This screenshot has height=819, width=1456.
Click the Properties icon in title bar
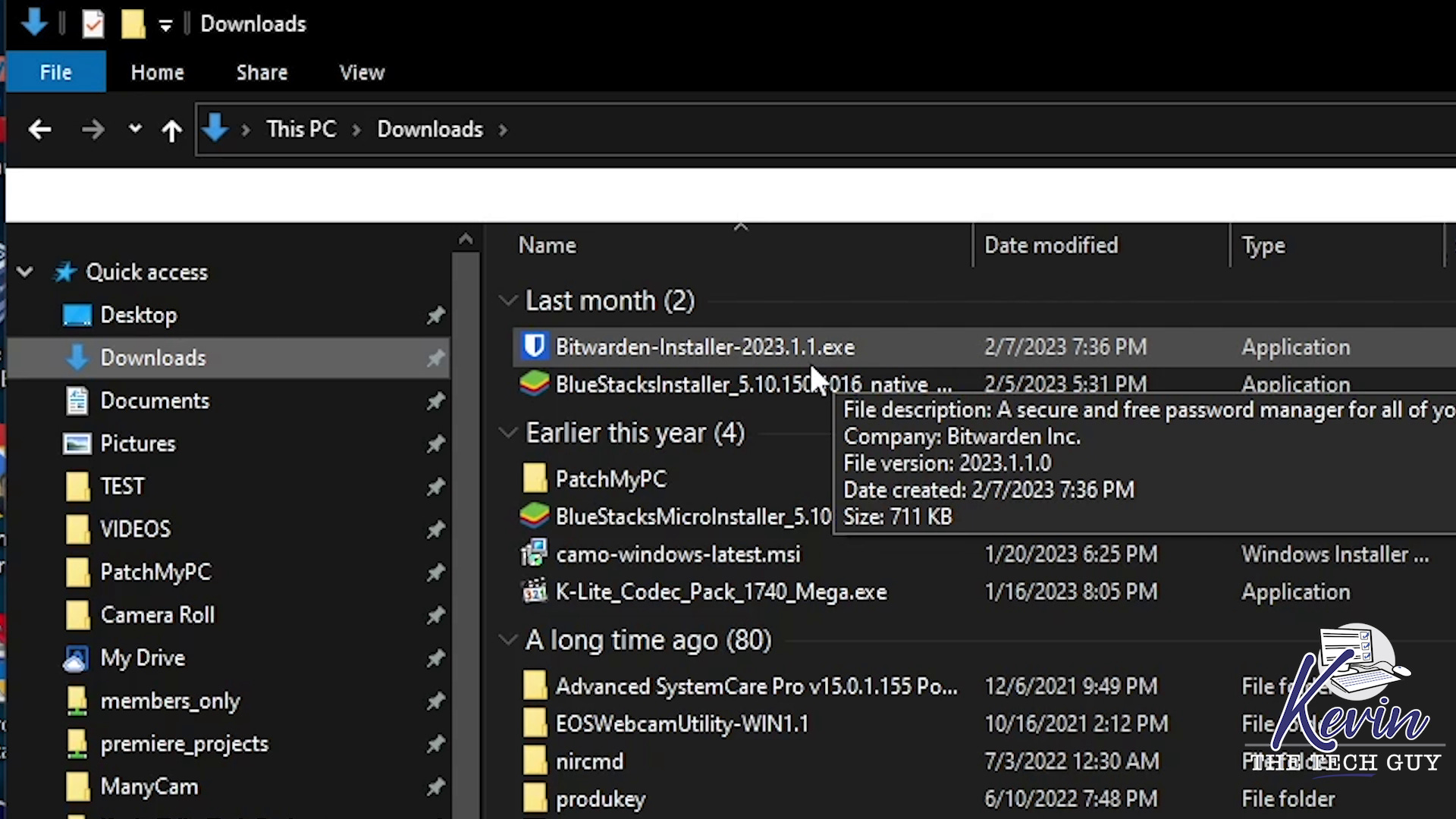point(93,24)
